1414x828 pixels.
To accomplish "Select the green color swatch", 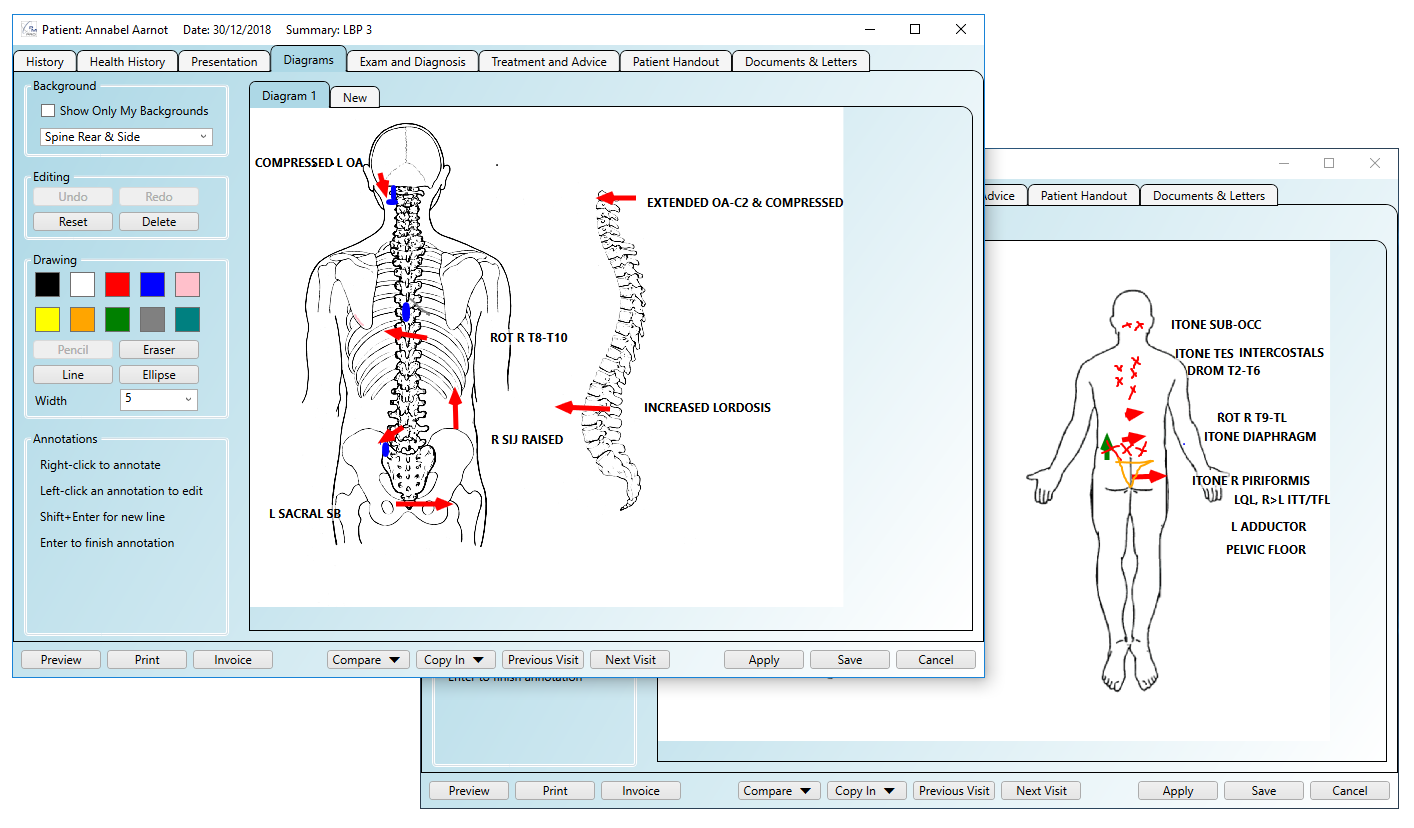I will click(117, 319).
